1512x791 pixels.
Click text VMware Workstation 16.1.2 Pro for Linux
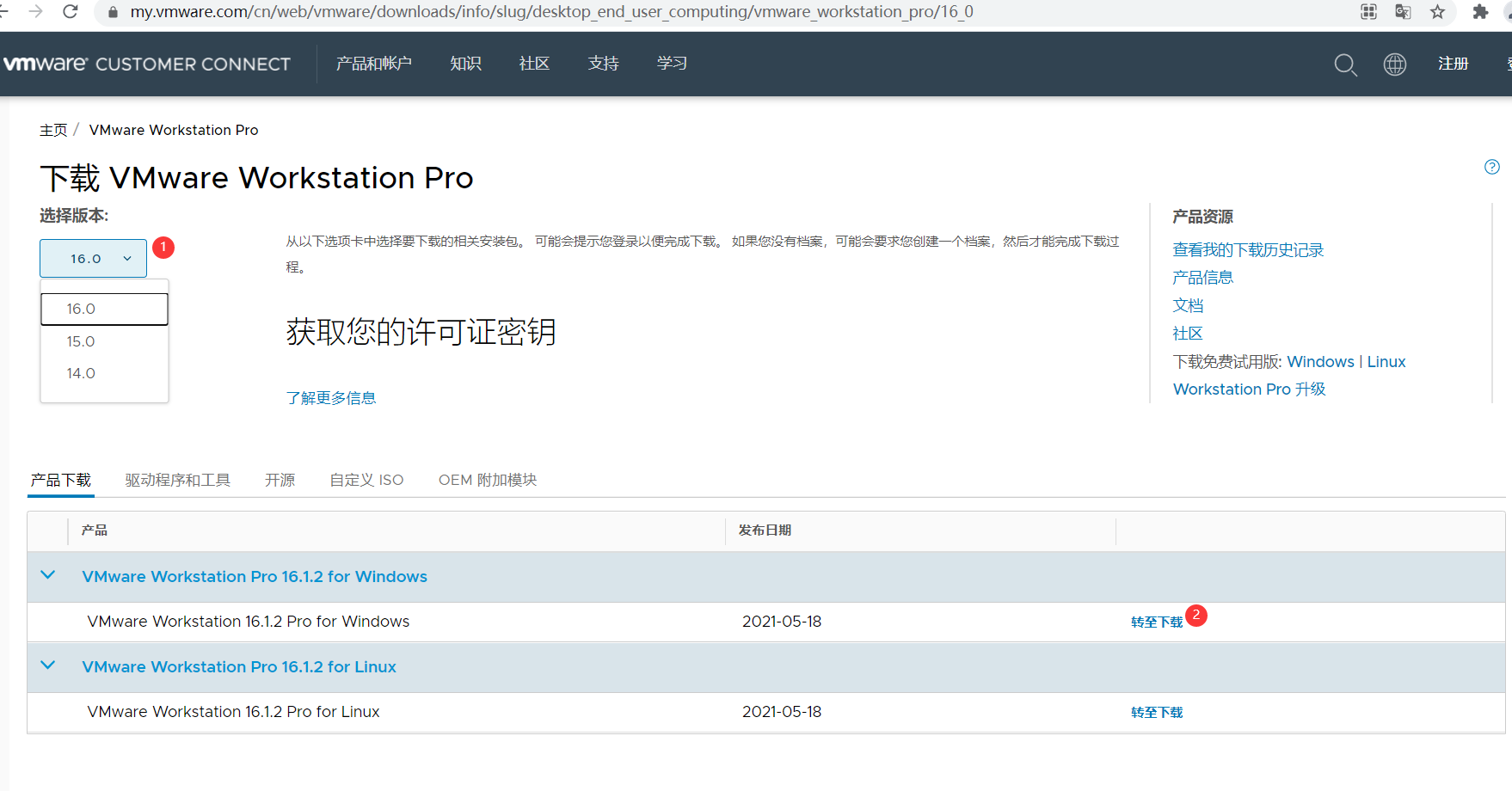[233, 712]
